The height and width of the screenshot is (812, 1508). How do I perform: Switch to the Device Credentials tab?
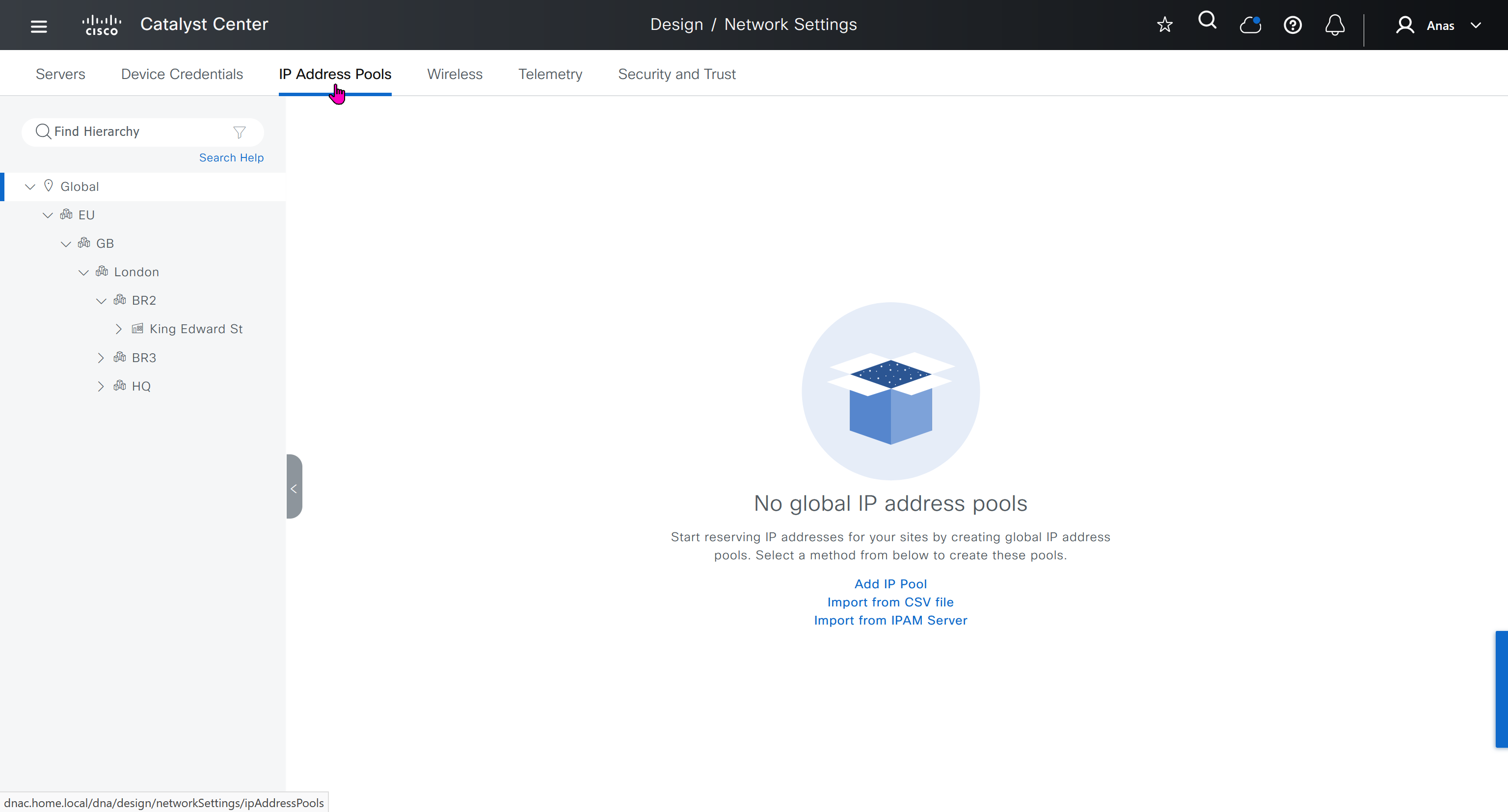point(182,74)
